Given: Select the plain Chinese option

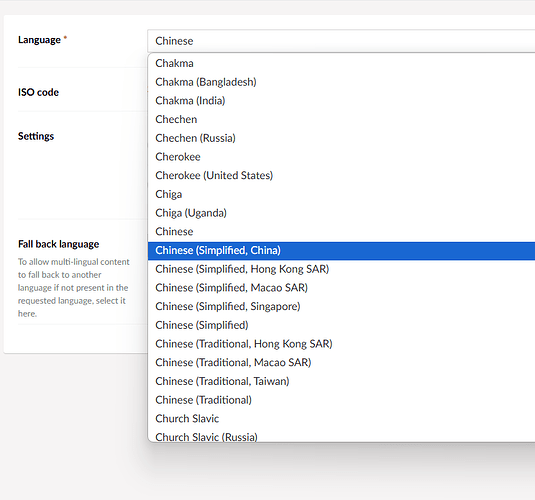Looking at the screenshot, I should coord(341,232).
